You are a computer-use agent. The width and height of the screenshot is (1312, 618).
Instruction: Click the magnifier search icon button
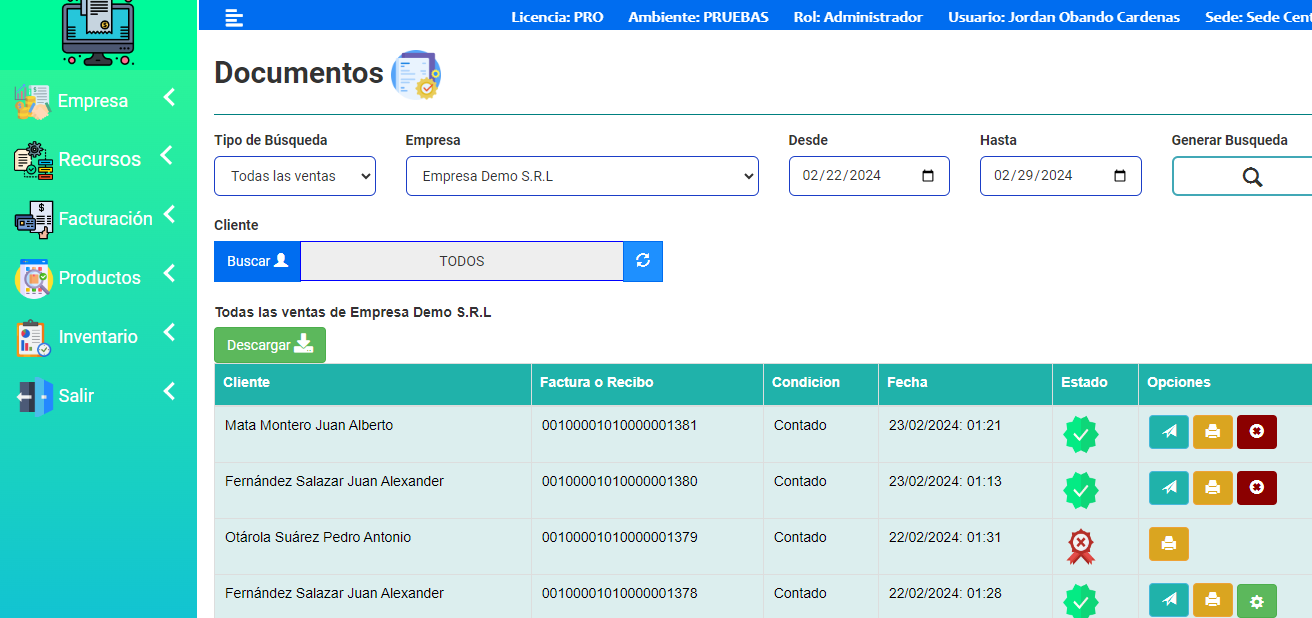1250,177
